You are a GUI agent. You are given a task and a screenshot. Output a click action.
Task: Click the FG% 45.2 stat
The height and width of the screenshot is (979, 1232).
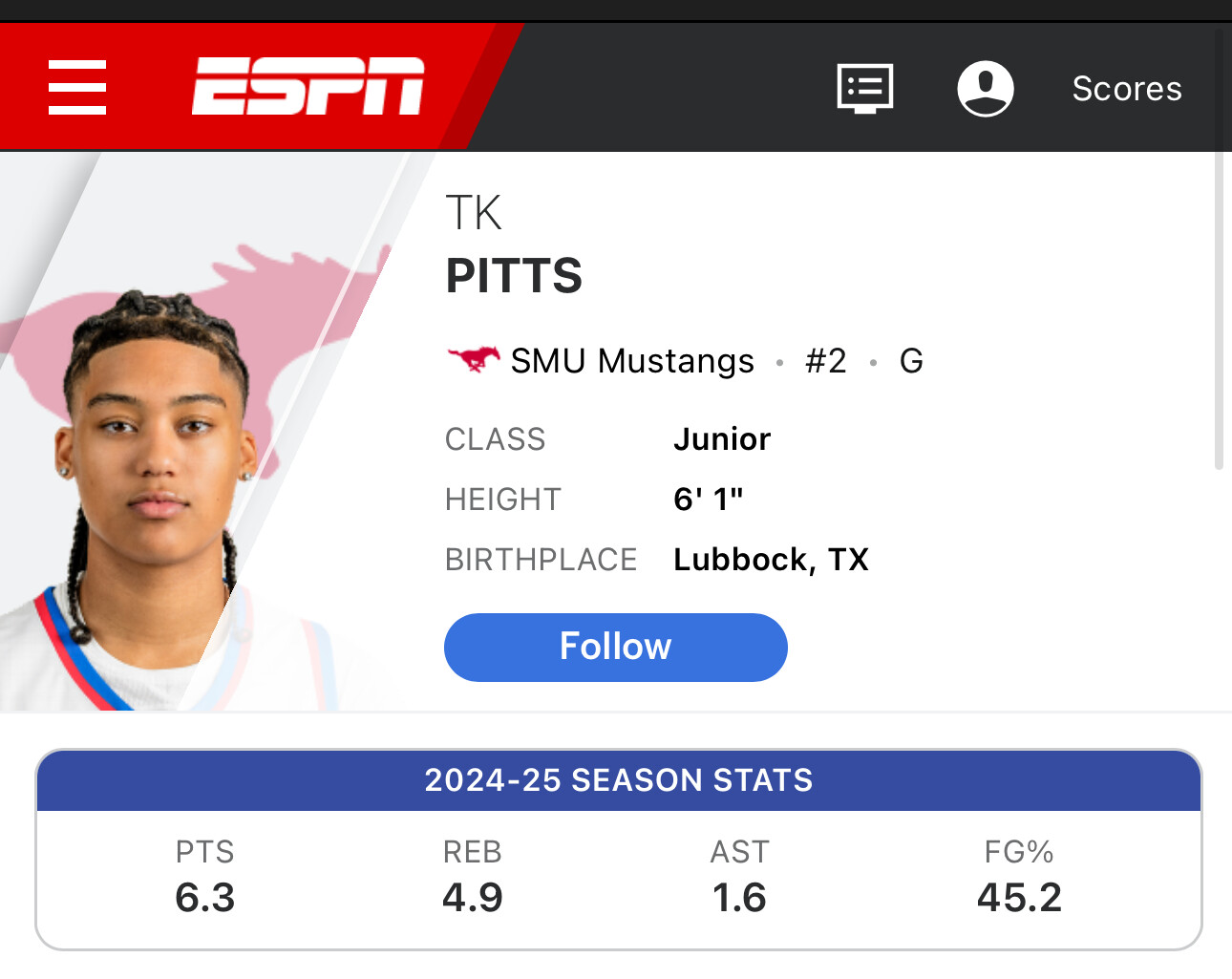coord(1019,877)
